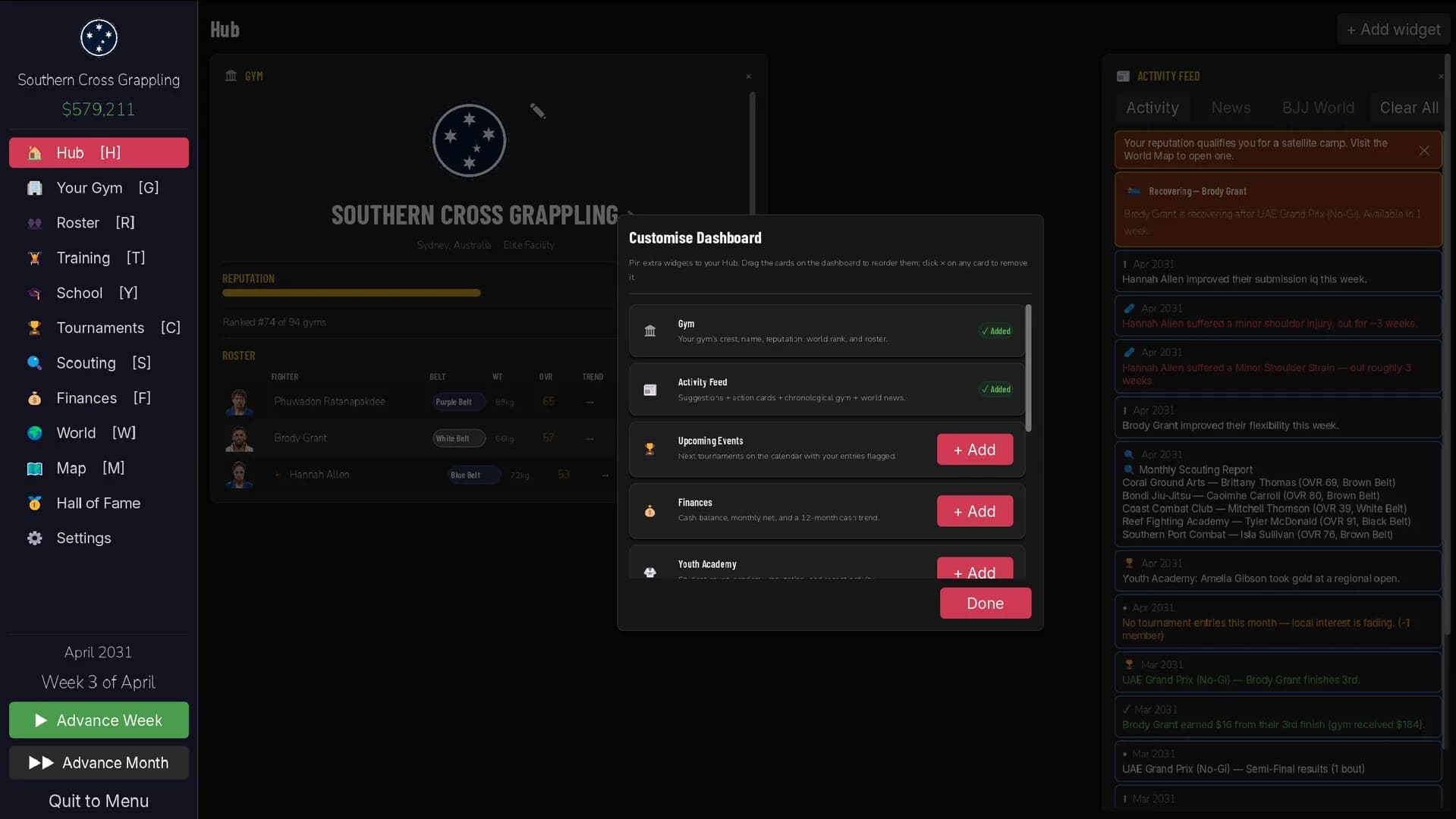The width and height of the screenshot is (1456, 819).
Task: Click the Southern Cross Grappling sidebar crest
Action: (x=99, y=38)
